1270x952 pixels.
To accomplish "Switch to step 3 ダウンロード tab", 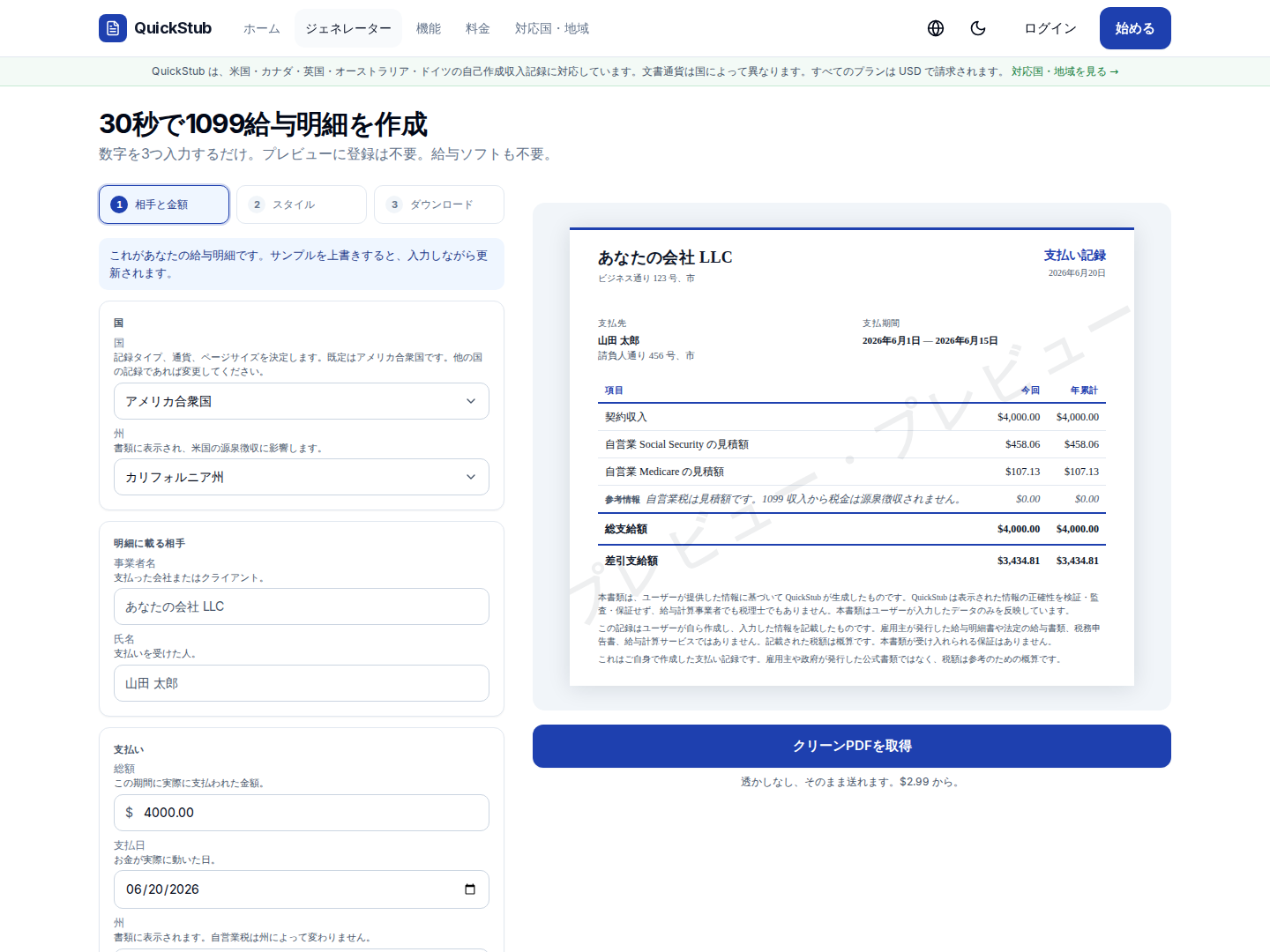I will click(439, 205).
